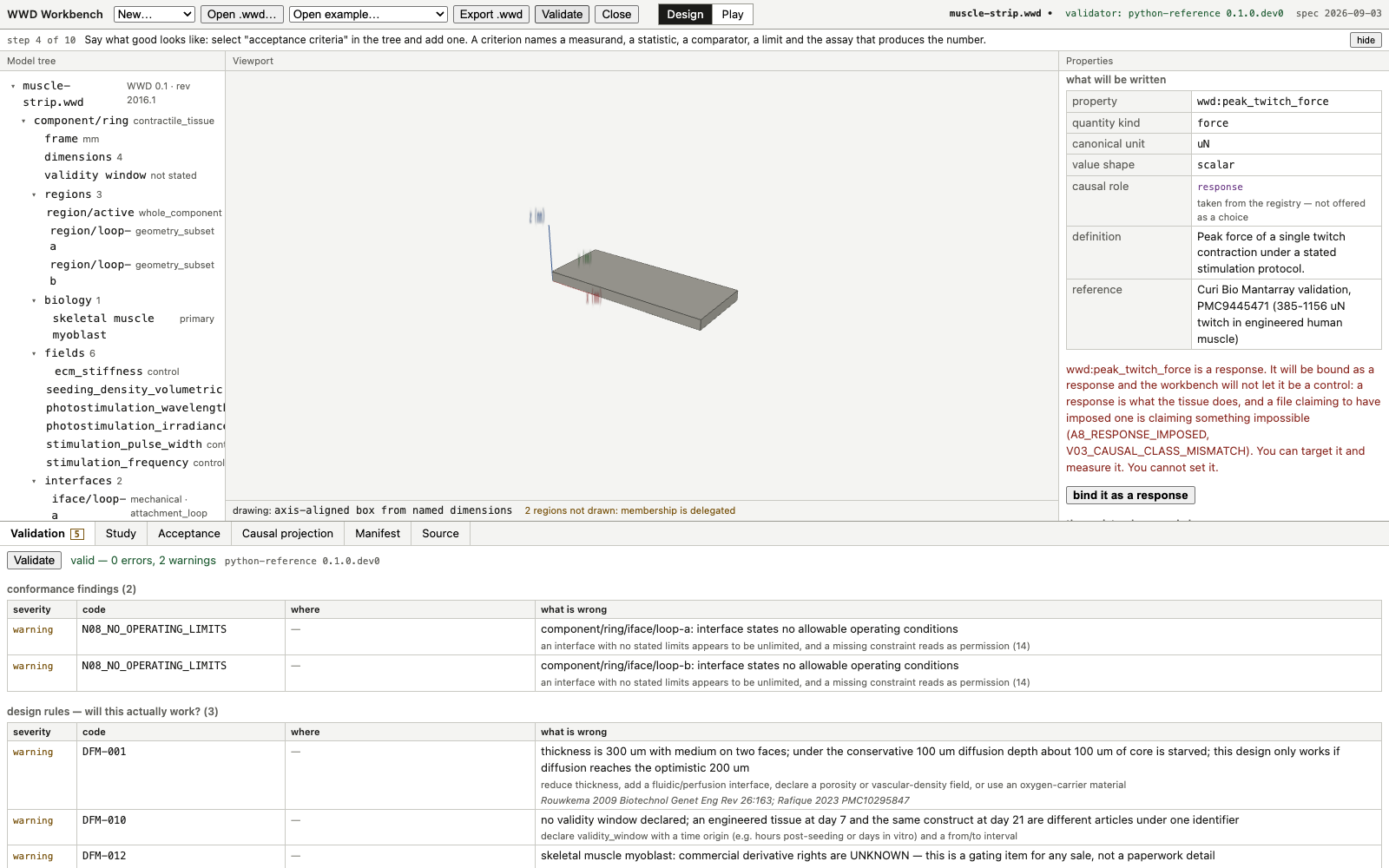
Task: Click first N08_NO_OPERATING_LIMITS code cell
Action: coord(181,637)
